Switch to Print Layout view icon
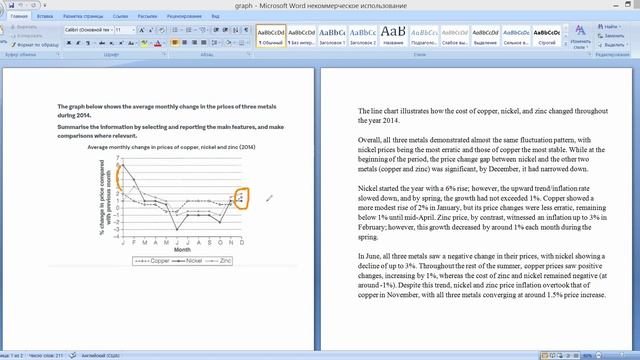The height and width of the screenshot is (360, 640). [544, 356]
